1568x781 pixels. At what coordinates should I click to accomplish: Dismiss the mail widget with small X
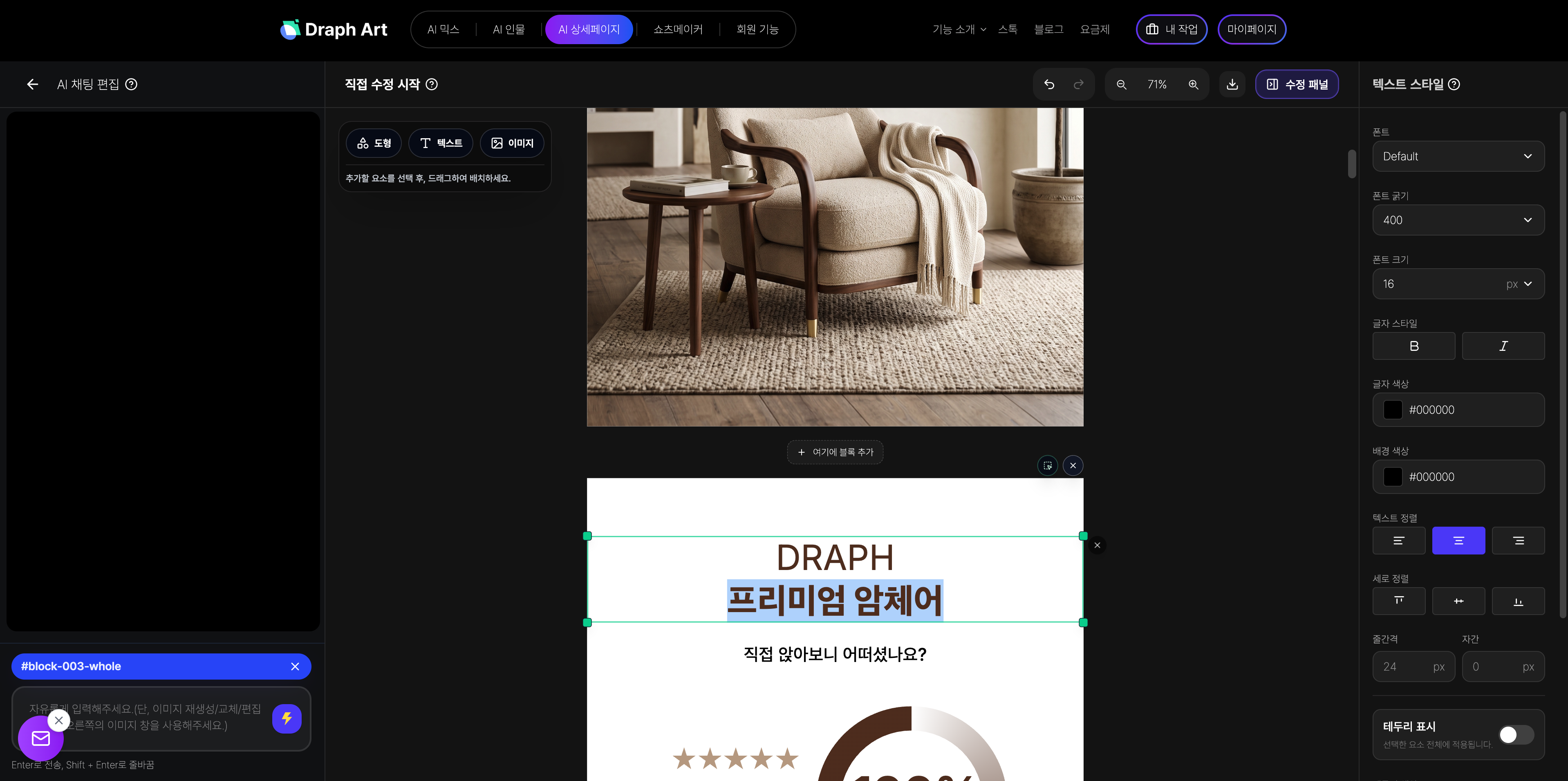coord(58,720)
